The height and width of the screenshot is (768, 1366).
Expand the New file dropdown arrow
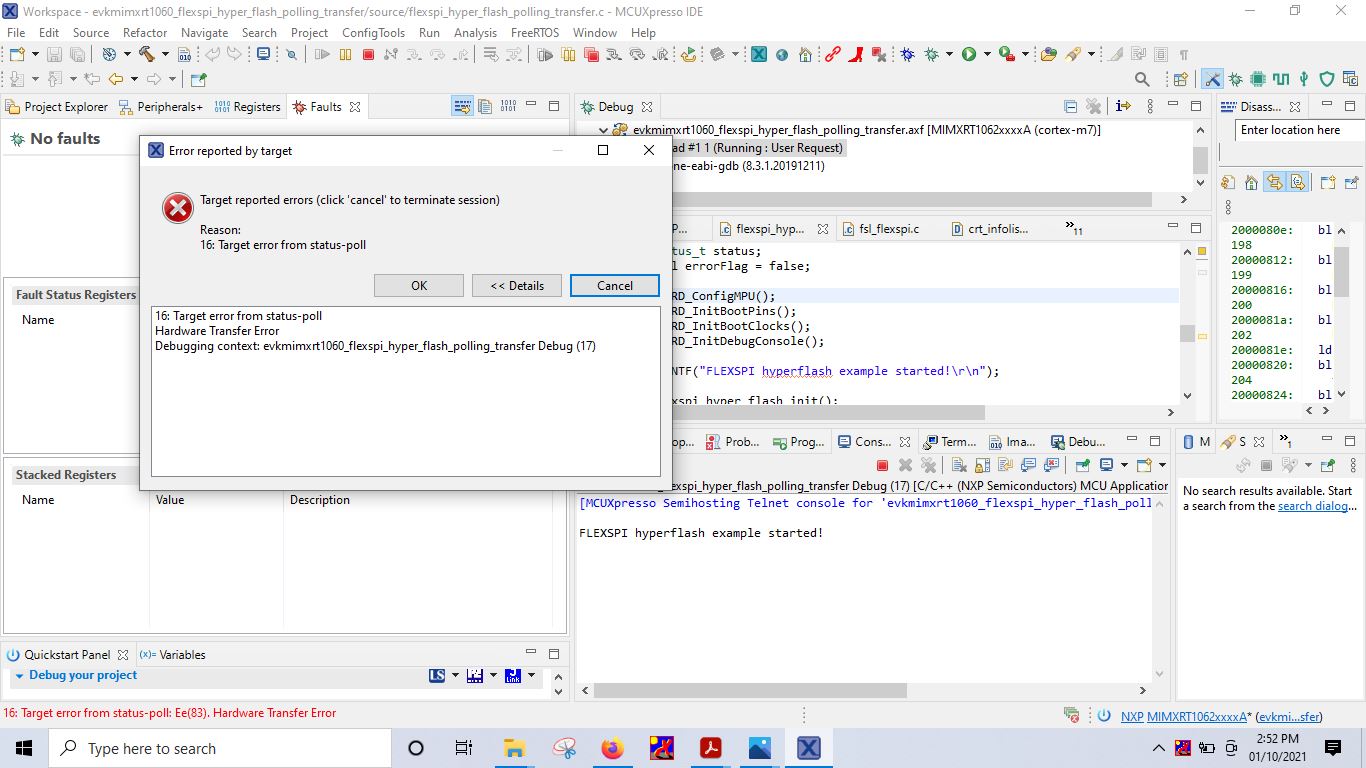tap(36, 55)
